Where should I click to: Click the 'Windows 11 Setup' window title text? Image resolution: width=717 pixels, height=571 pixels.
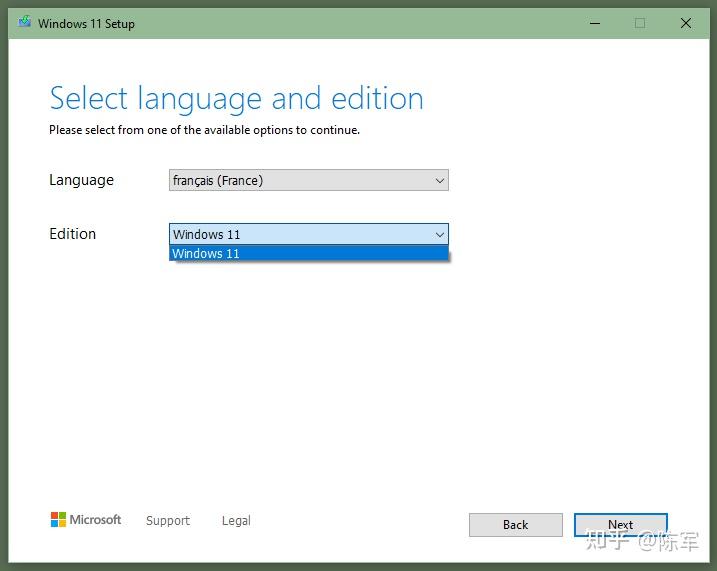pos(86,24)
